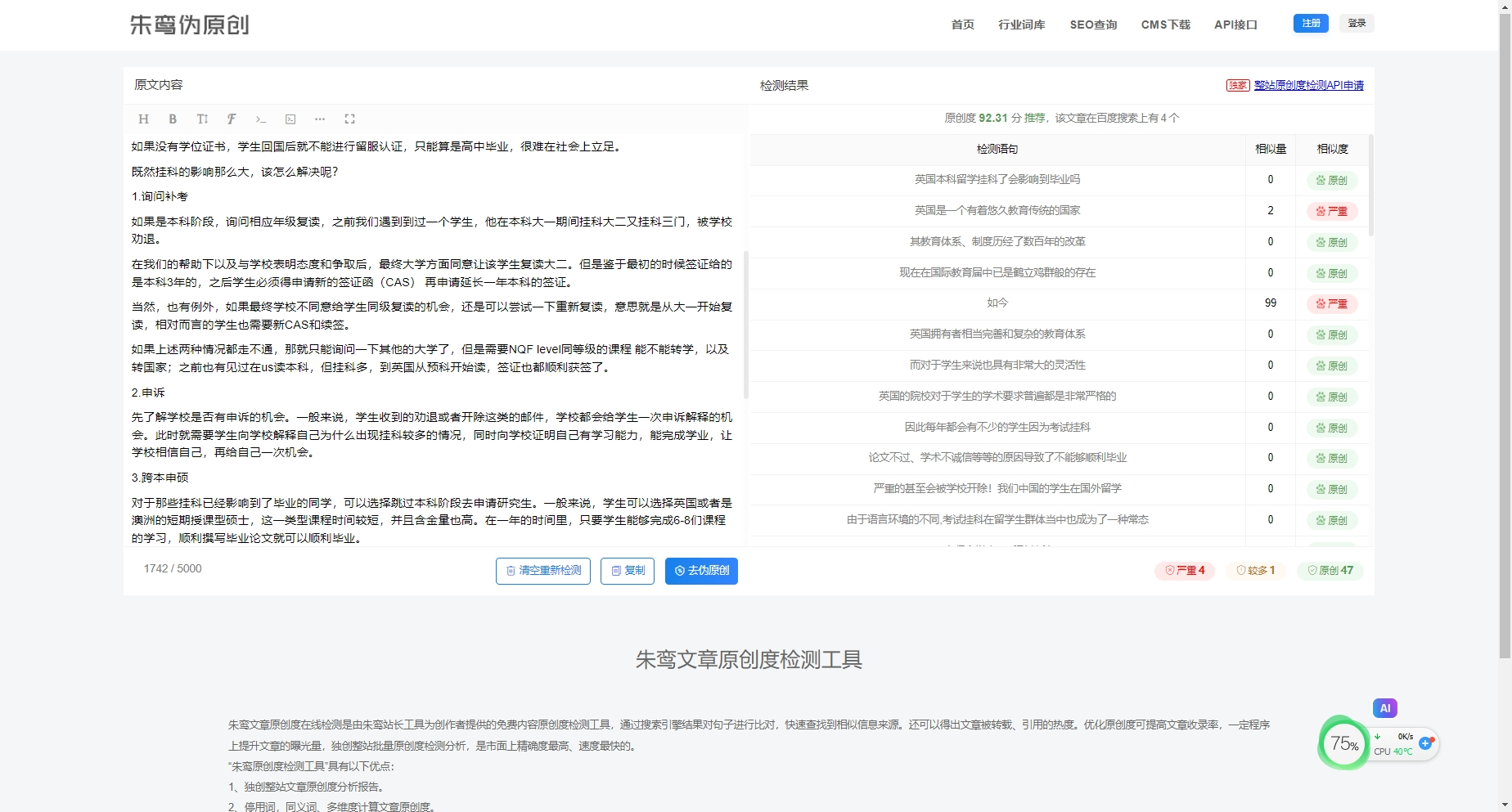This screenshot has height=812, width=1512.
Task: Click the 独家 red badge
Action: 1237,85
